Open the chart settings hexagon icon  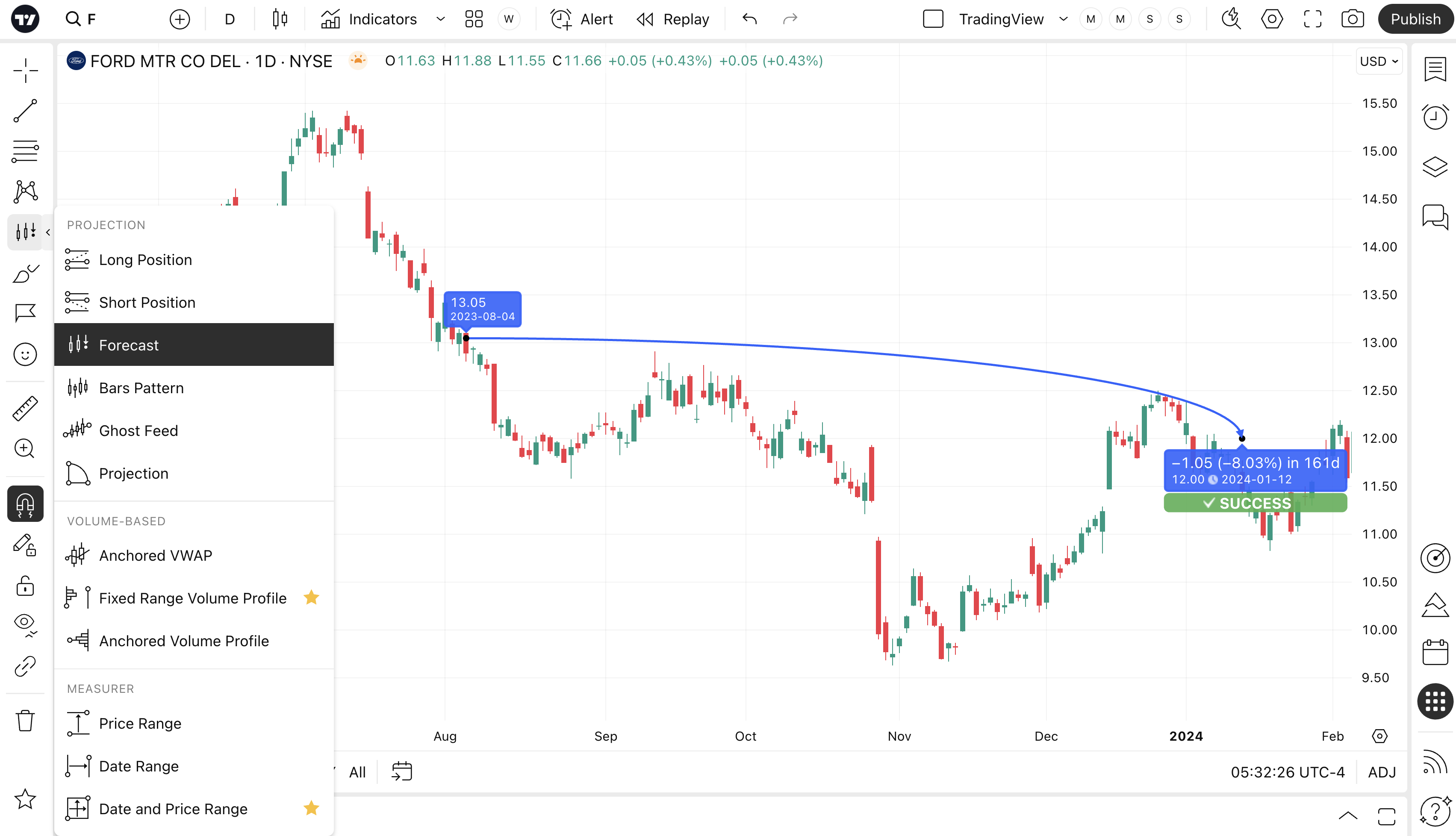(1272, 19)
